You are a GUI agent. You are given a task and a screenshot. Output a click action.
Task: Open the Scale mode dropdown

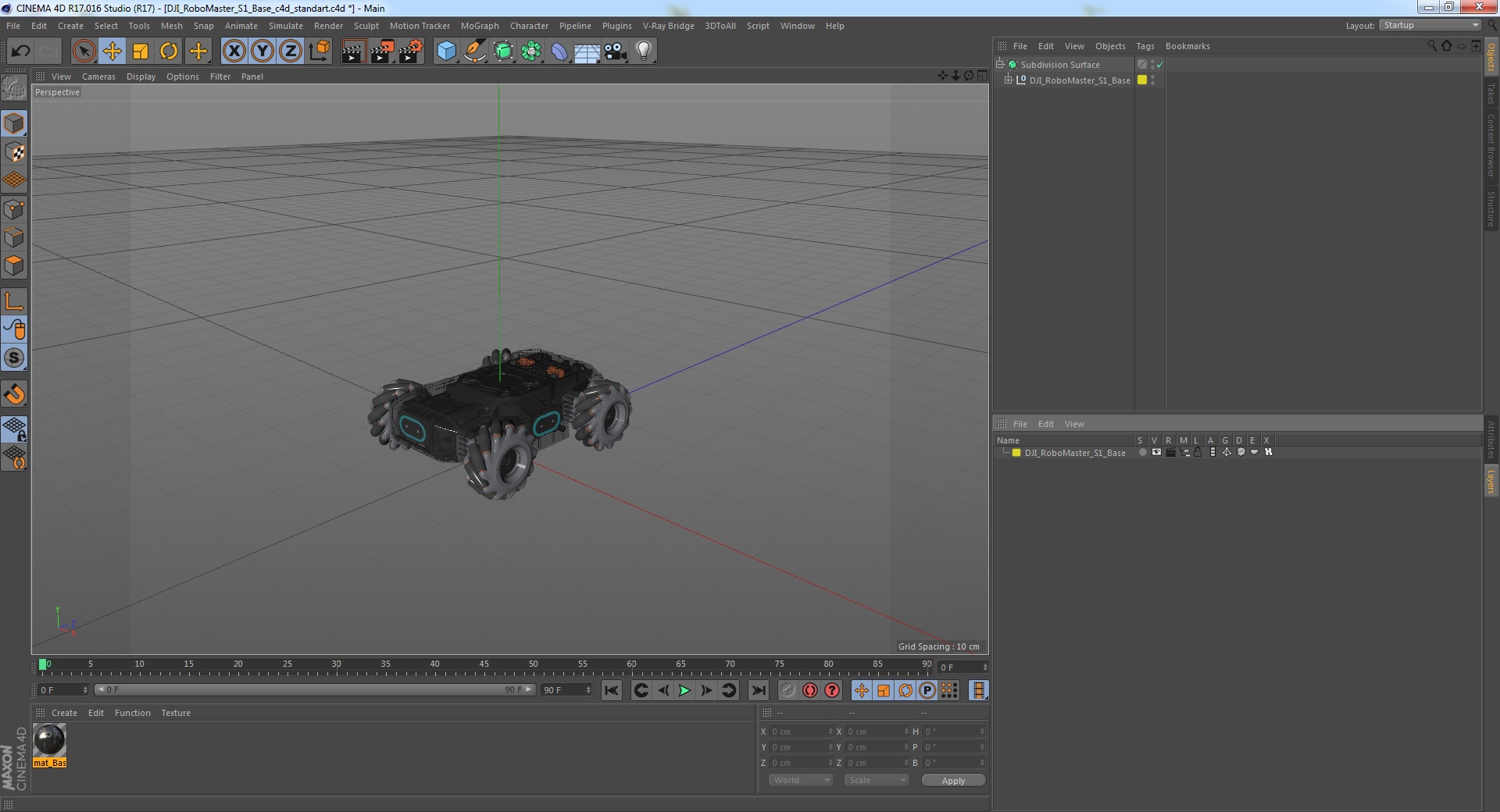[x=877, y=780]
